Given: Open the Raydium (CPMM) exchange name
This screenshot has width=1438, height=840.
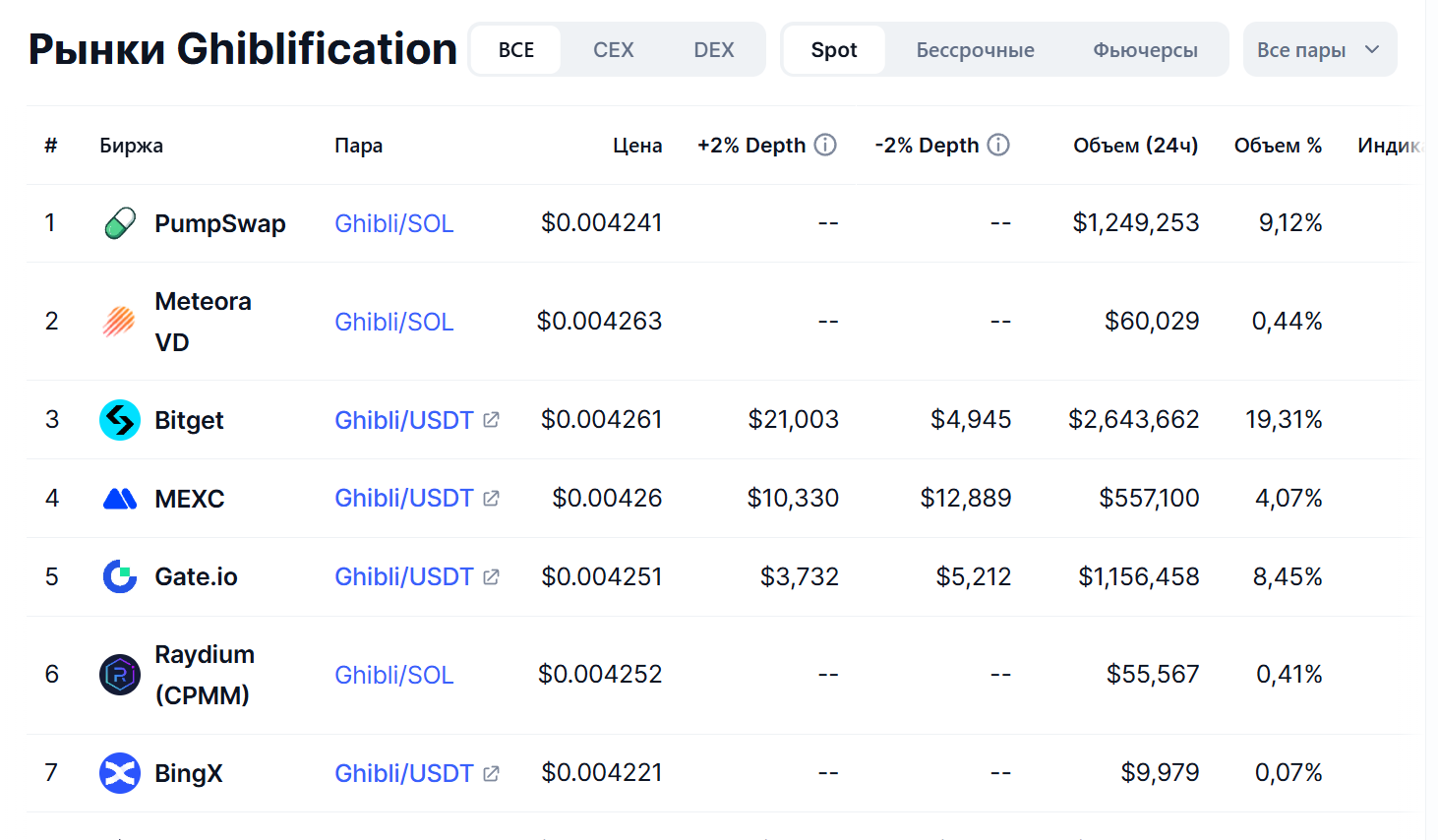Looking at the screenshot, I should point(205,675).
